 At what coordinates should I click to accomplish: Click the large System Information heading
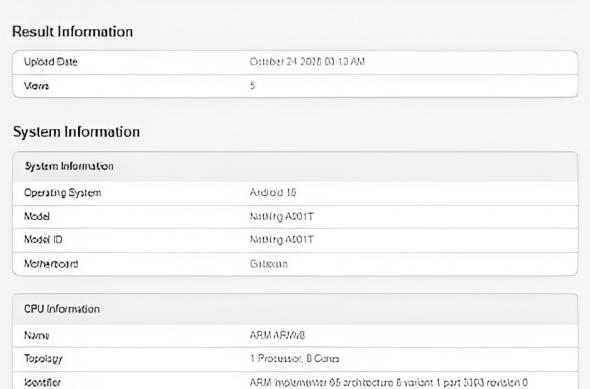tap(76, 132)
